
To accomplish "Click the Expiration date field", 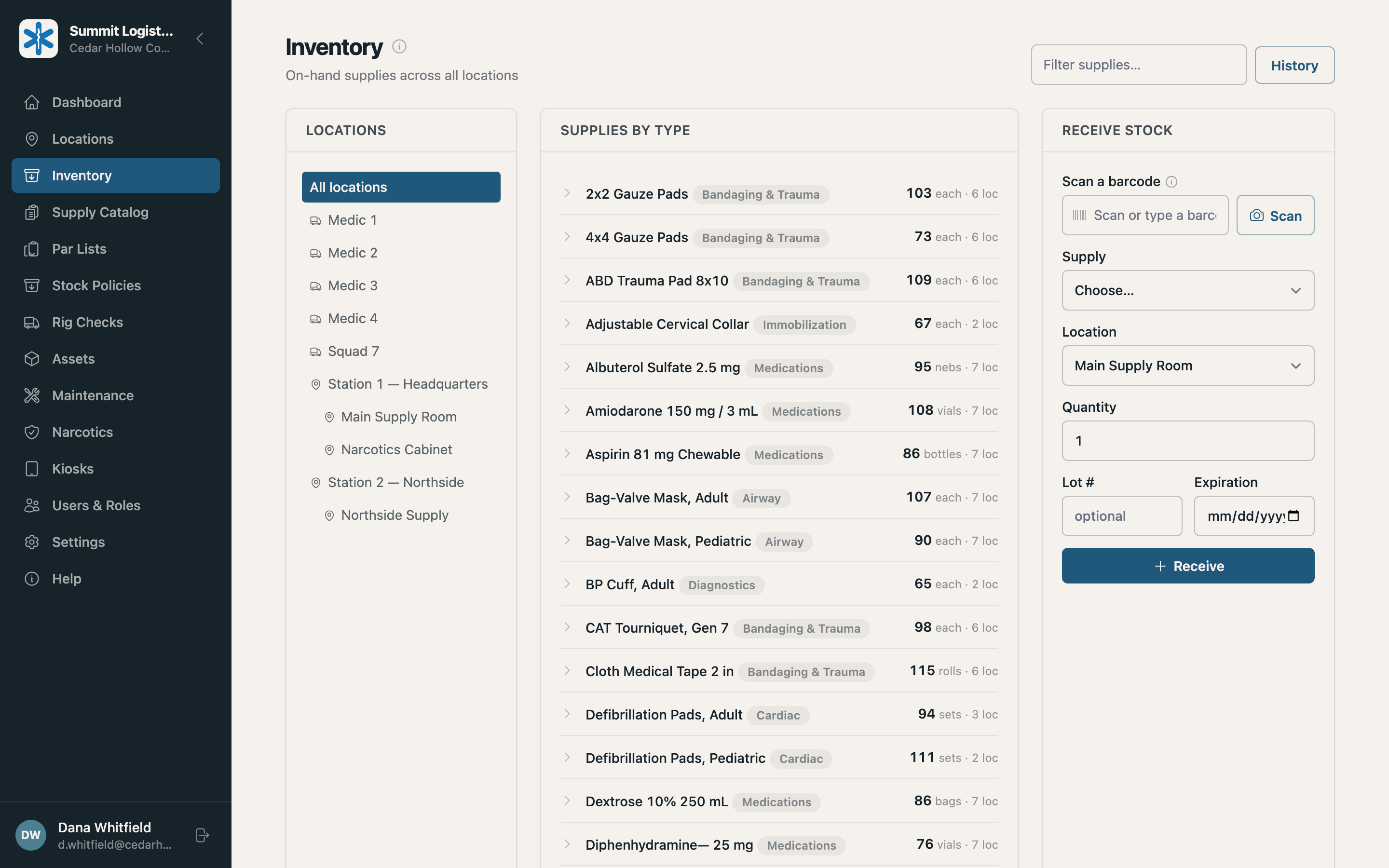I will tap(1254, 516).
